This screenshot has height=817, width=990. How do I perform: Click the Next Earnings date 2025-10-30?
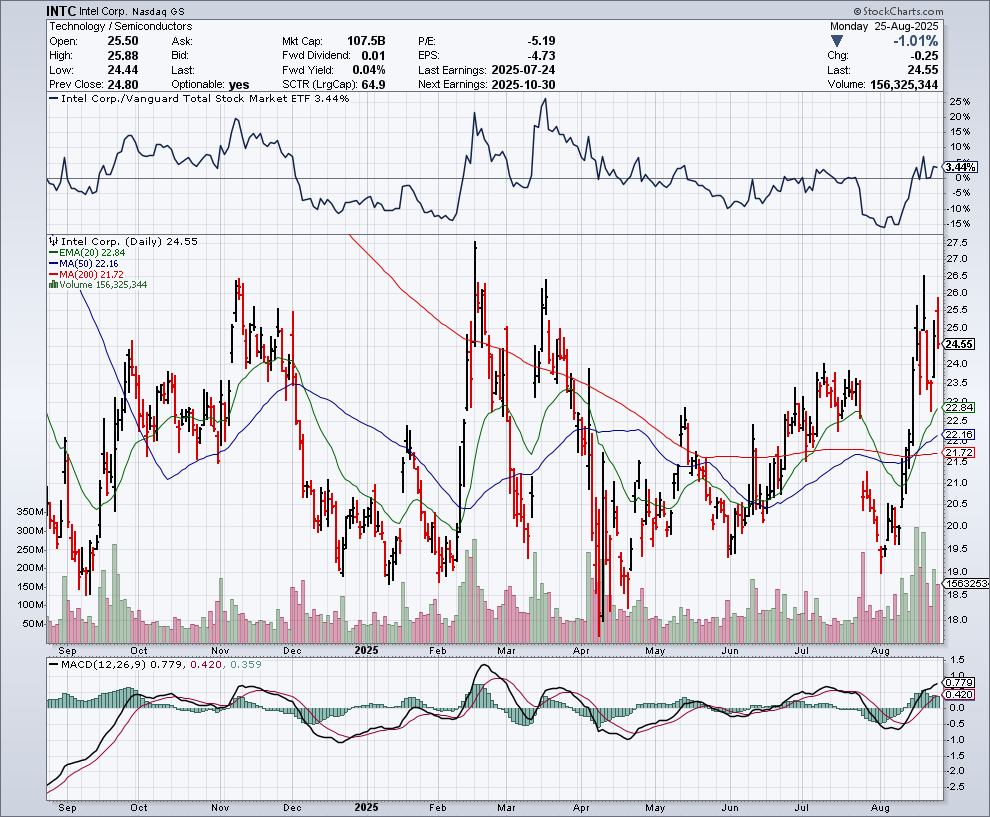(x=523, y=85)
